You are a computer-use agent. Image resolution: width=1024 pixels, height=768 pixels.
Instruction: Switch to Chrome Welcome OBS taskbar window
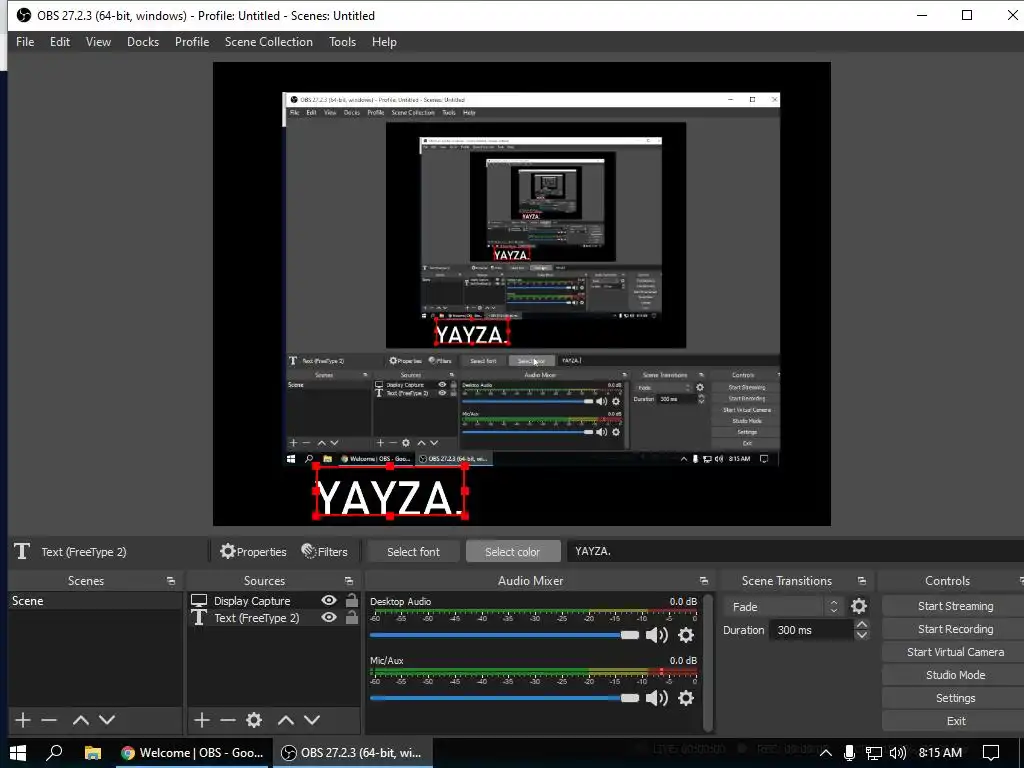pos(193,753)
